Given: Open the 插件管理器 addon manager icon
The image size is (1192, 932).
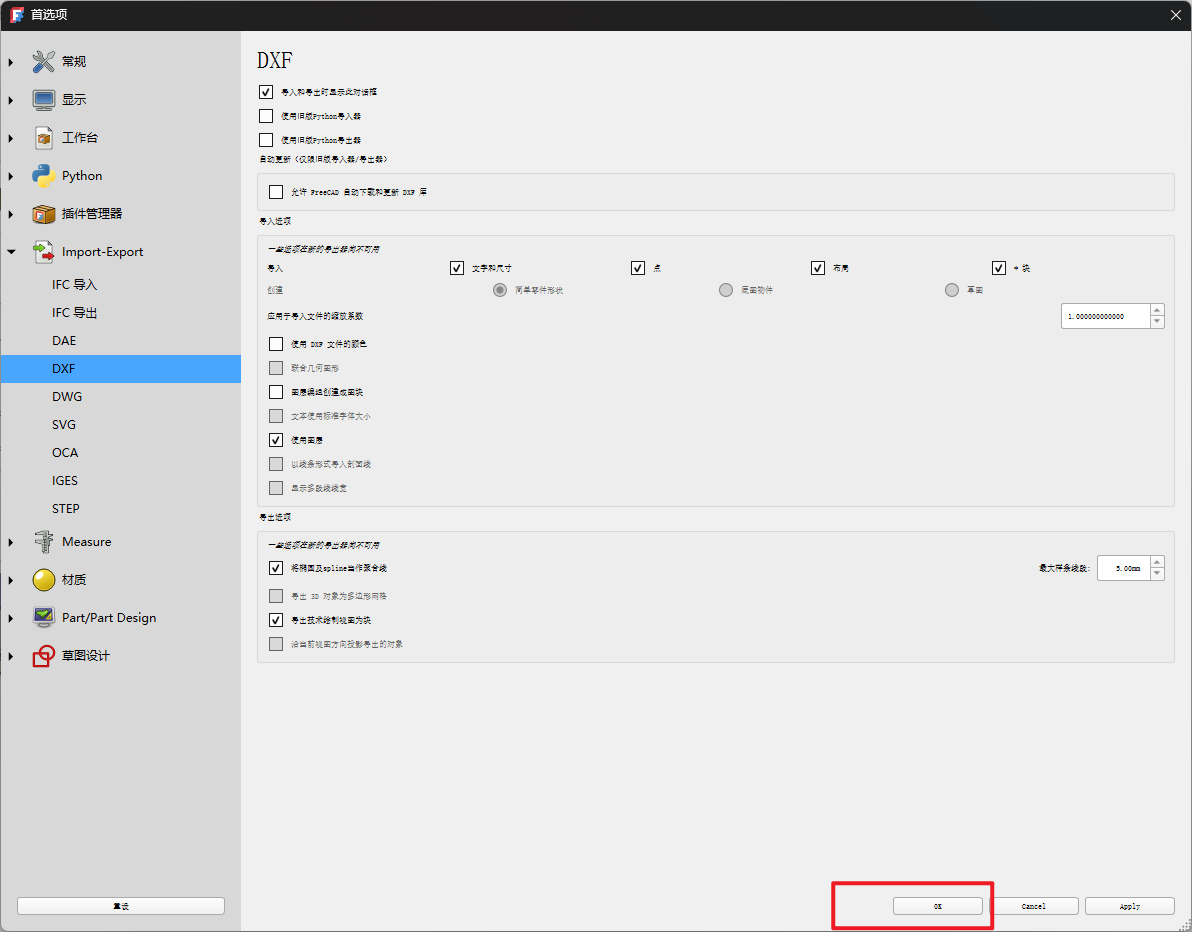Looking at the screenshot, I should (x=43, y=214).
